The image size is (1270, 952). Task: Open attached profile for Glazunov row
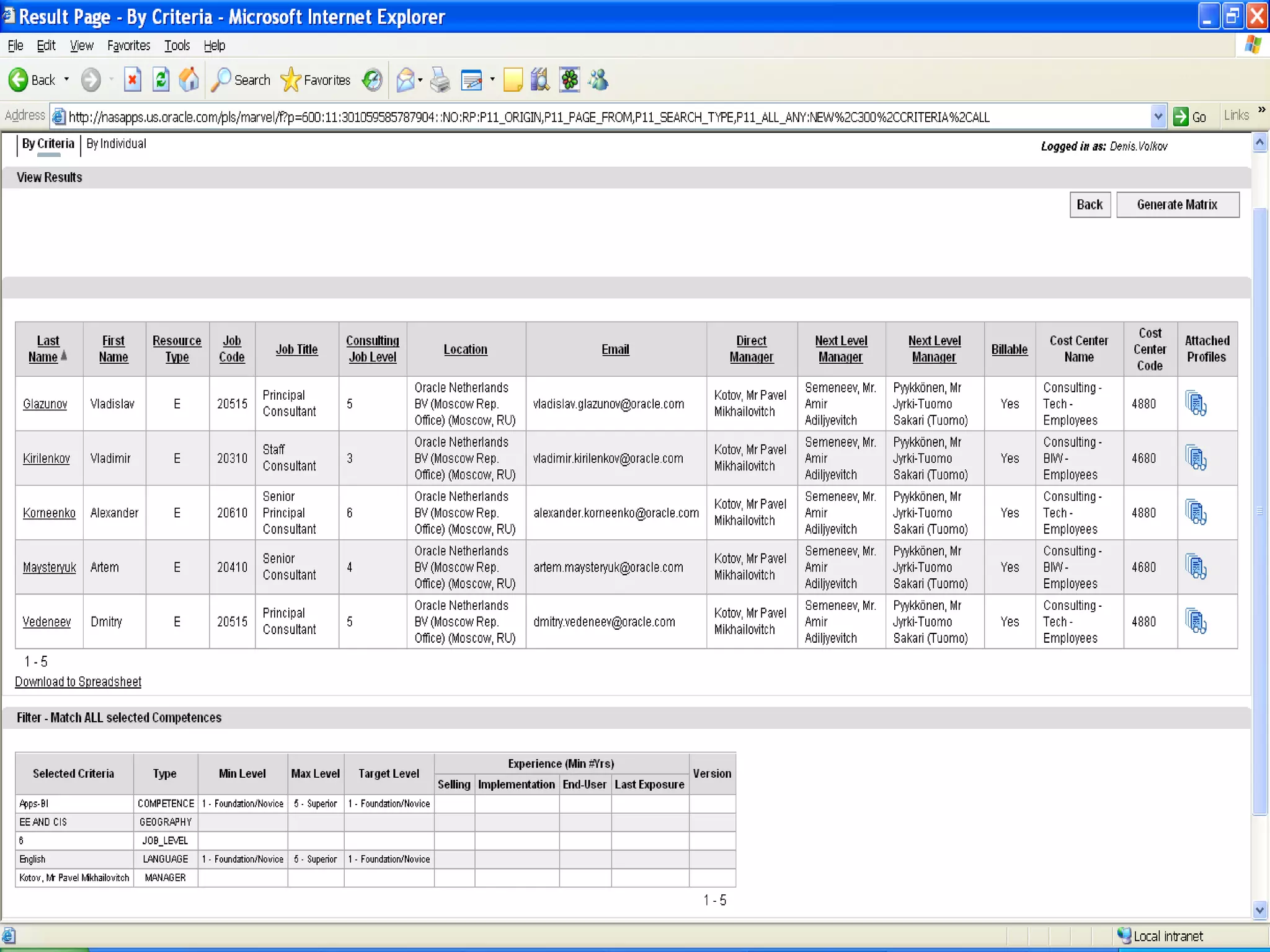pyautogui.click(x=1196, y=403)
